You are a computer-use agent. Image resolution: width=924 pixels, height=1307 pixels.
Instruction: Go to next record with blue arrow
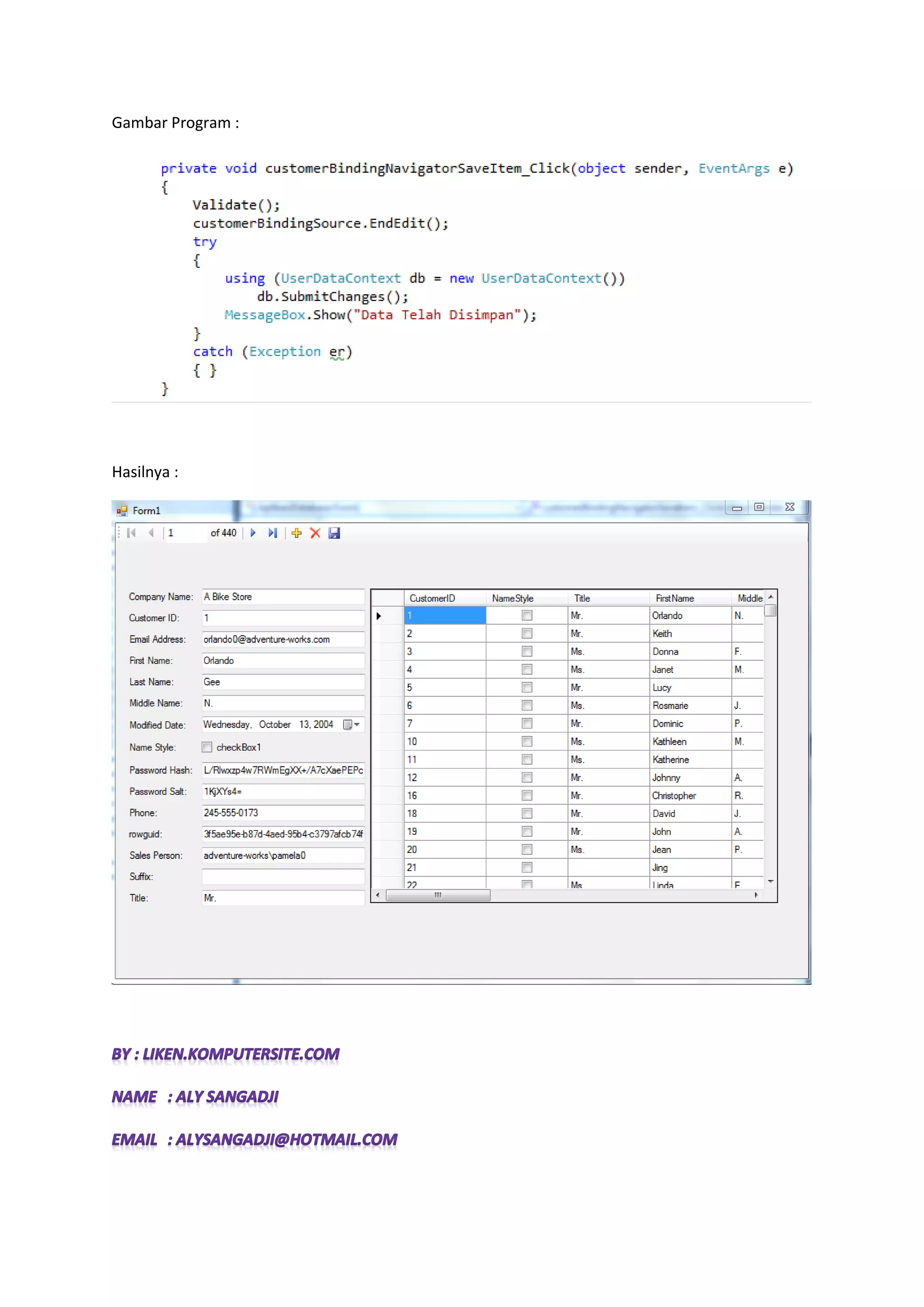[x=253, y=533]
